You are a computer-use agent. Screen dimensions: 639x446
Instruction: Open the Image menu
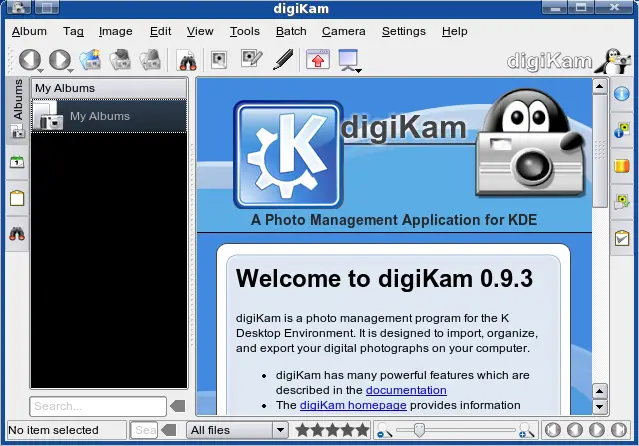point(115,31)
